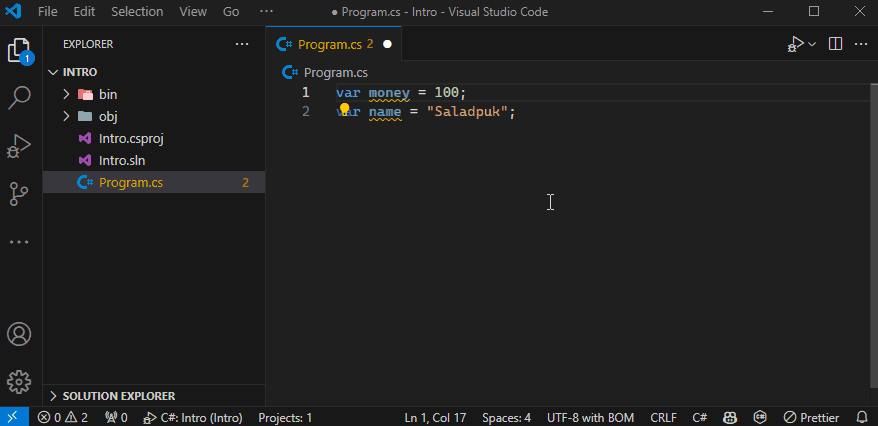Click the editor vertical scrollbar

pos(874,235)
